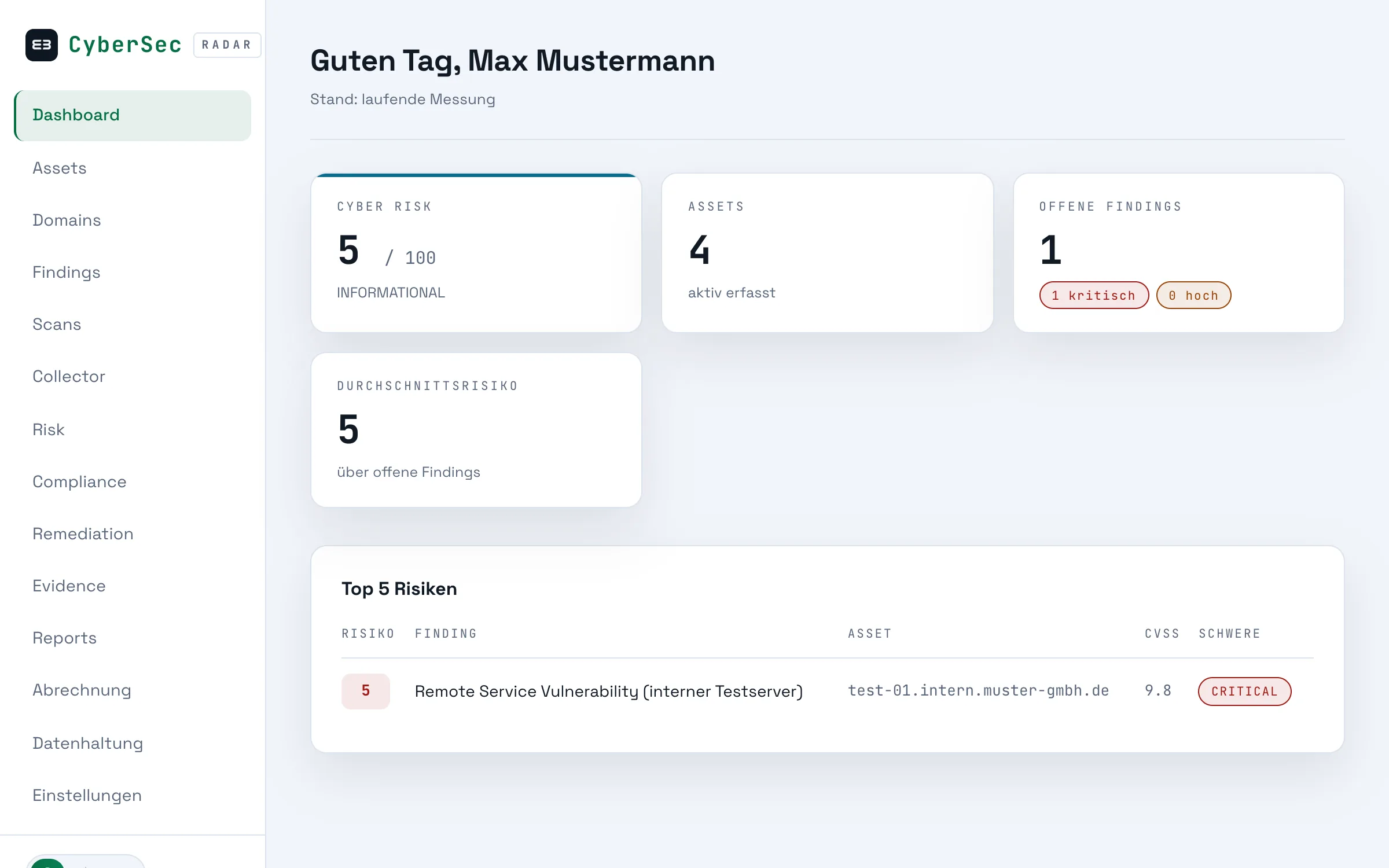Click the Assets card showing 4
The width and height of the screenshot is (1389, 868).
tap(828, 253)
